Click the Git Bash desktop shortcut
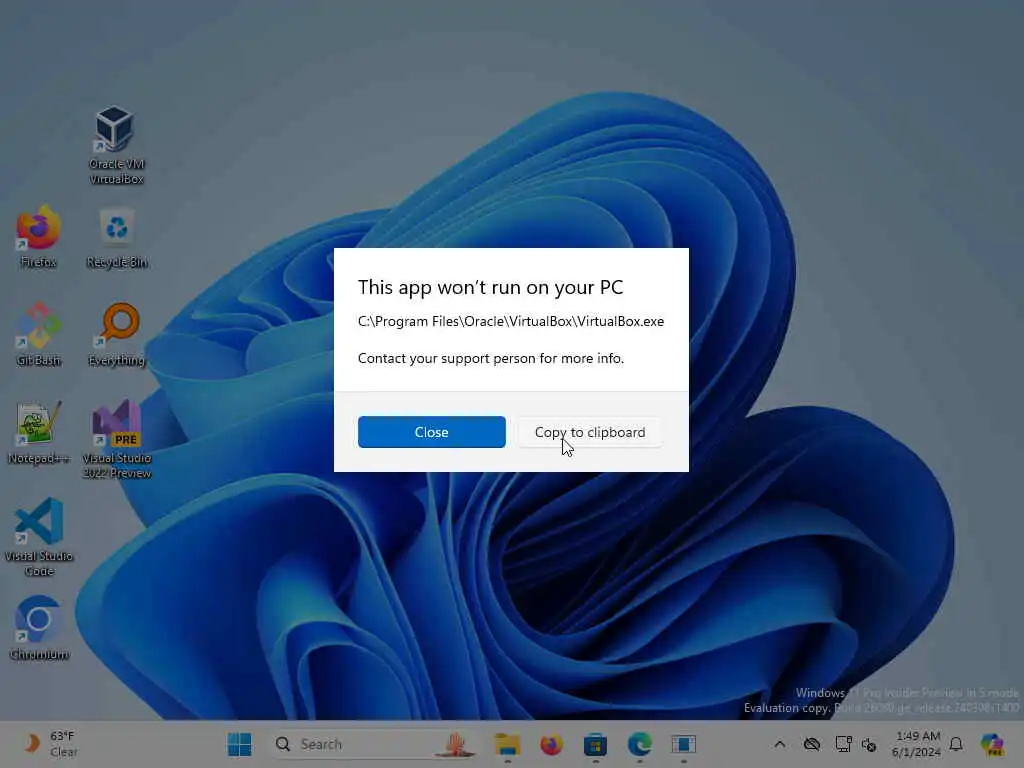This screenshot has height=768, width=1024. [39, 334]
